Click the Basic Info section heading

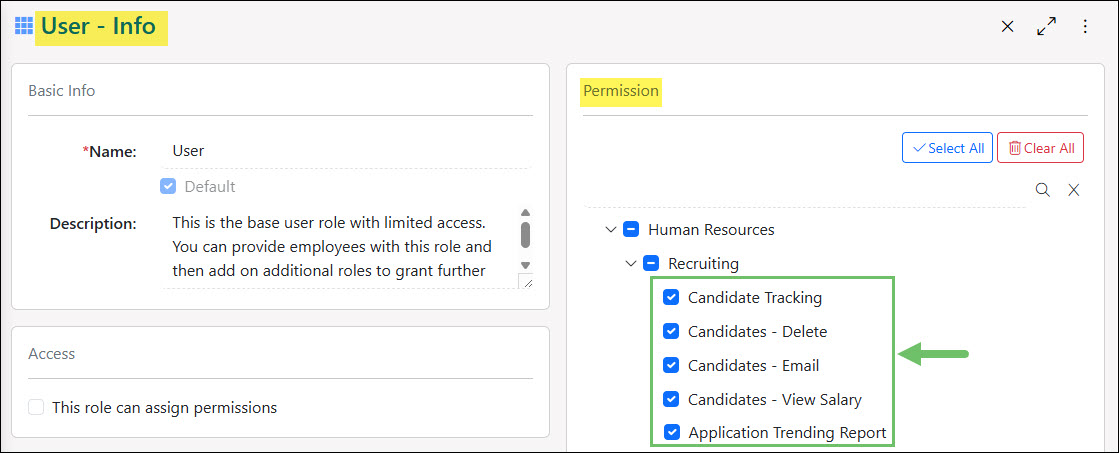61,91
